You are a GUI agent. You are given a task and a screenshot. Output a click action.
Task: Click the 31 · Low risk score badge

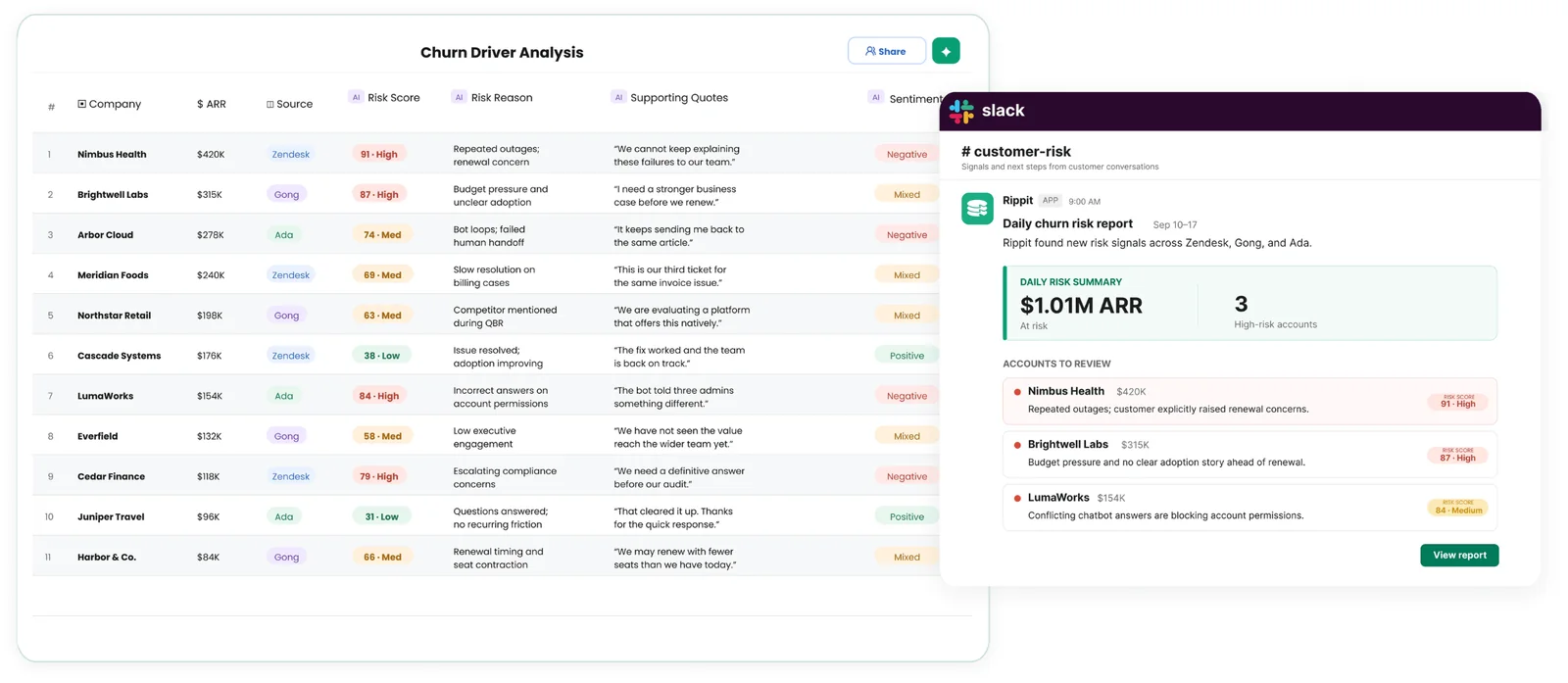(382, 516)
